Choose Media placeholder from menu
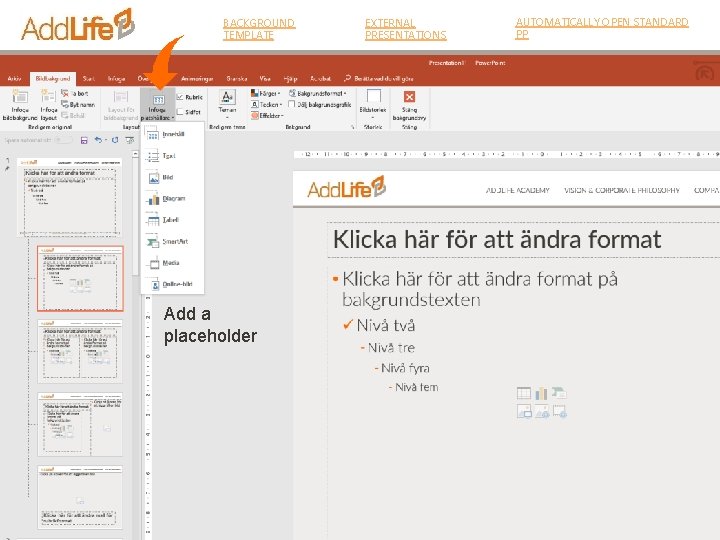 172,263
